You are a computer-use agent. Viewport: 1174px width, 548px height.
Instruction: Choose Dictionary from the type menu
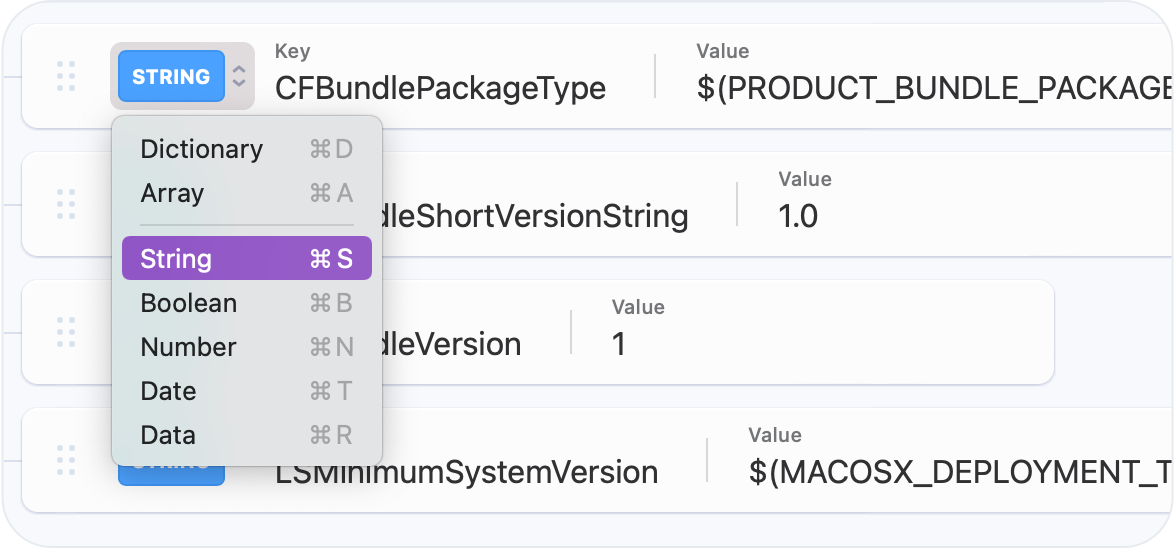tap(201, 149)
